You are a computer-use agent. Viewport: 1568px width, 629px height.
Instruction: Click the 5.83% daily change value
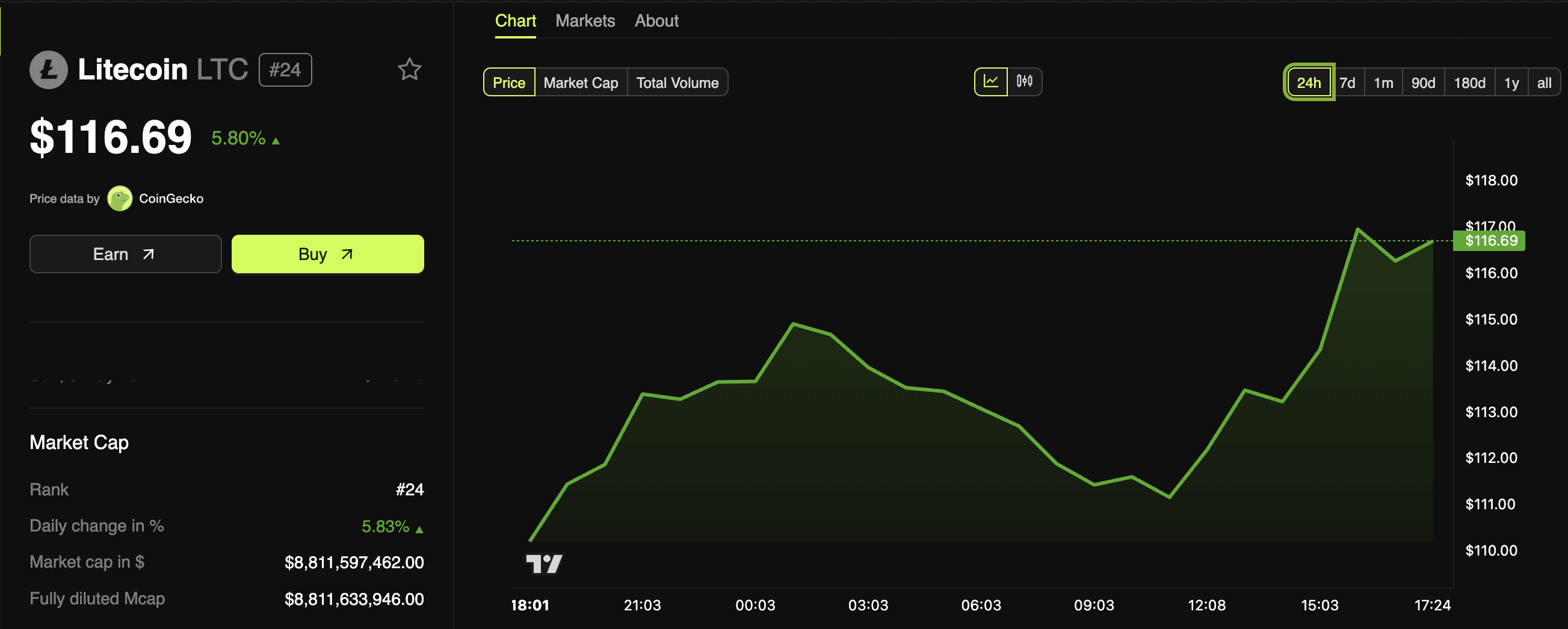pyautogui.click(x=385, y=527)
